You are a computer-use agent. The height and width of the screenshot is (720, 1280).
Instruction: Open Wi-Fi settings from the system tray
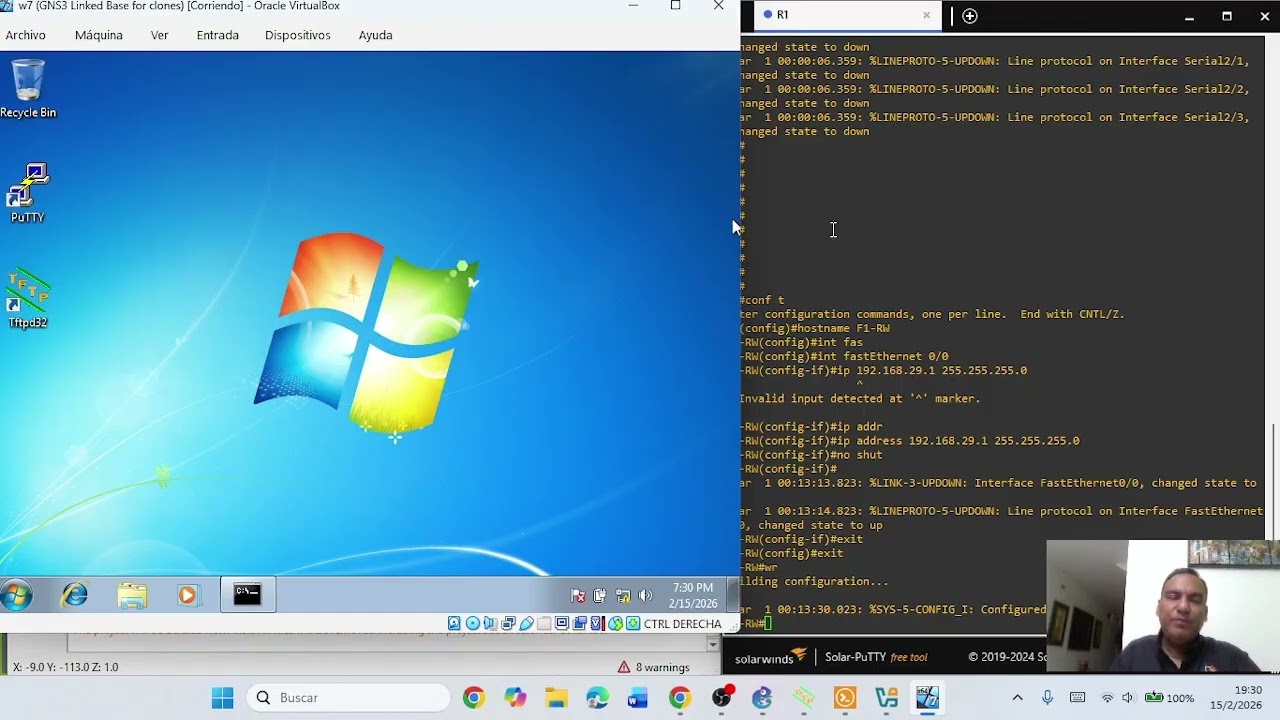click(1107, 697)
